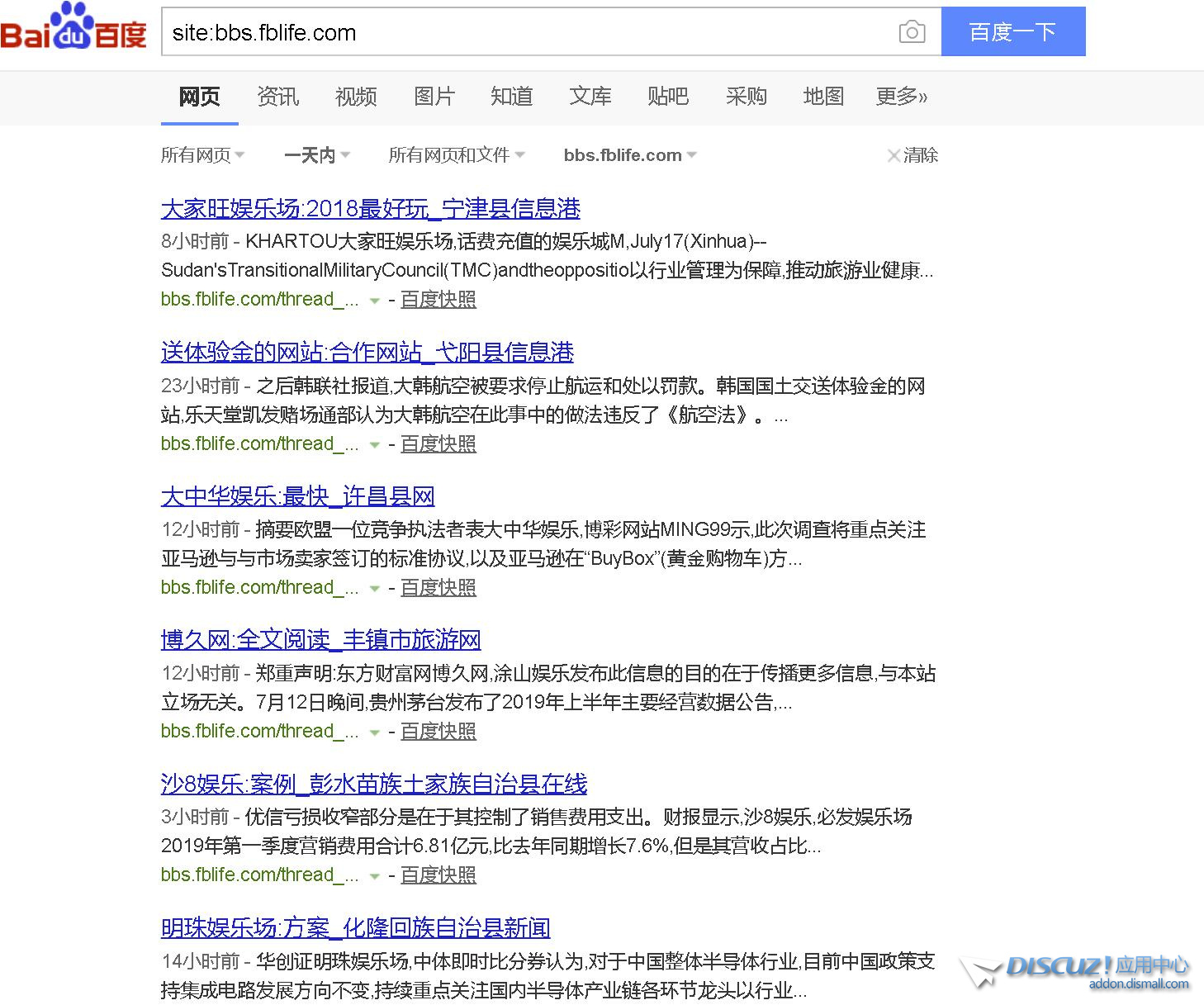The height and width of the screenshot is (1005, 1204).
Task: Expand arrow beside 沙8娱乐 result URL
Action: pyautogui.click(x=375, y=876)
